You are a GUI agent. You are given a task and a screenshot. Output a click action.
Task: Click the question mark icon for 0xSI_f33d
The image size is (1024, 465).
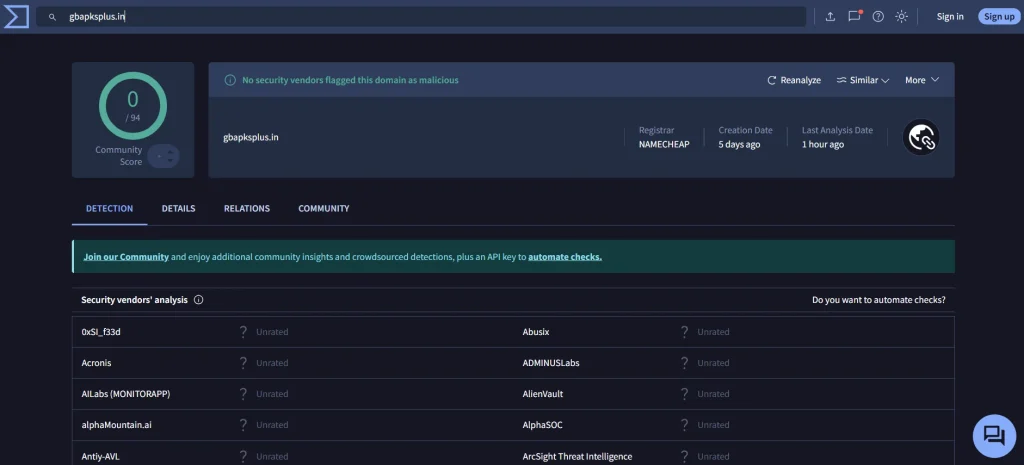243,332
